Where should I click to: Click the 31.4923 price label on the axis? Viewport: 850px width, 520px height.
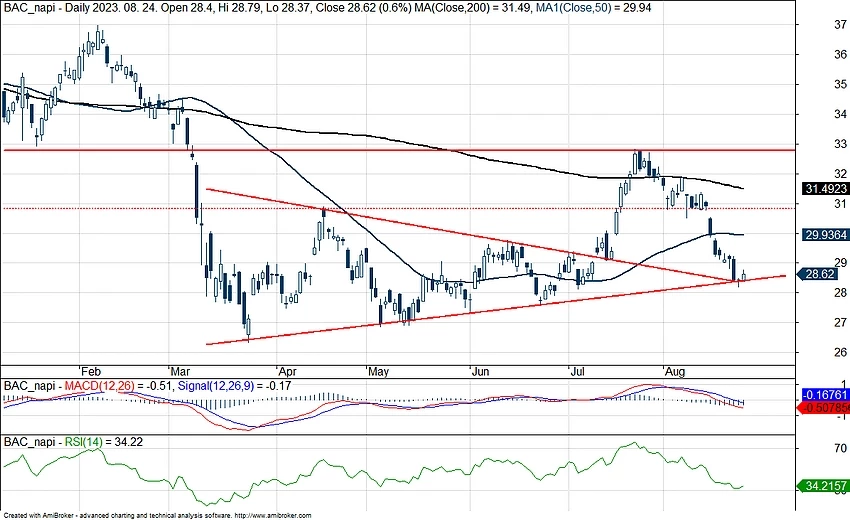coord(826,189)
